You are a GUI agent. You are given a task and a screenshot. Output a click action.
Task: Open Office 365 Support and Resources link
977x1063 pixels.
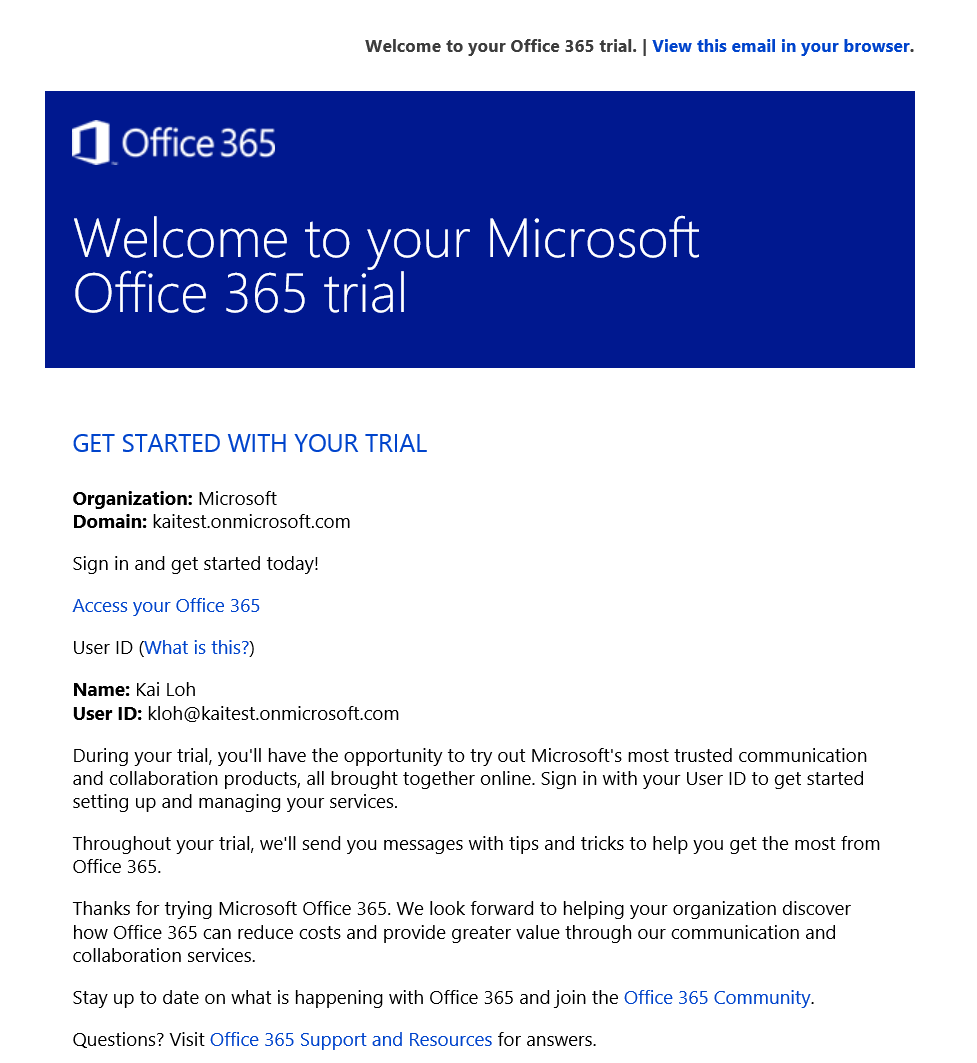351,1039
